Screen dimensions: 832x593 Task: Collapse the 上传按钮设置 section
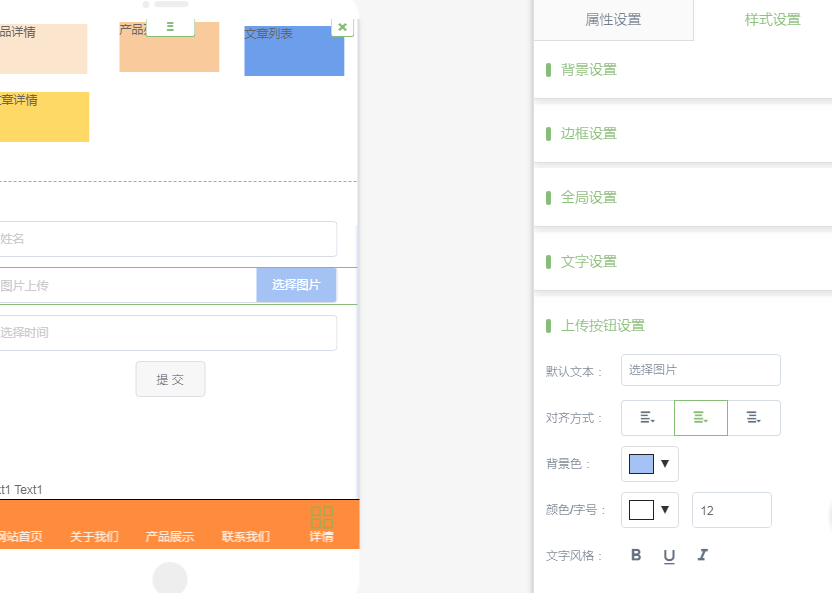click(x=603, y=326)
